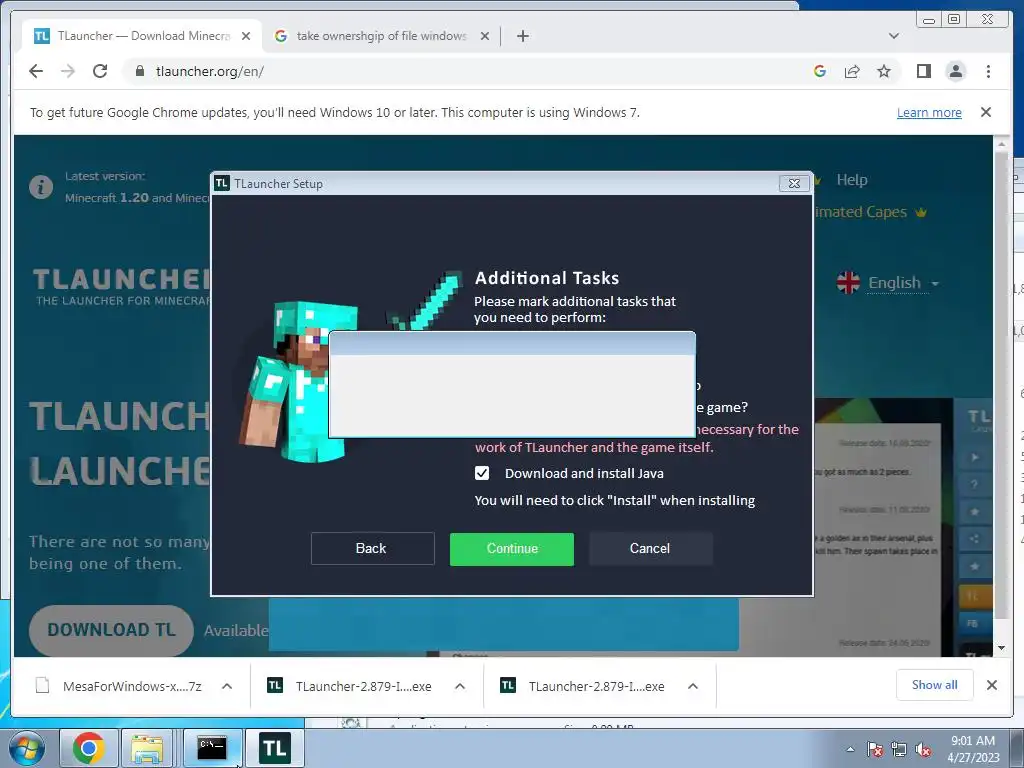Click the UK flag icon

(x=848, y=282)
